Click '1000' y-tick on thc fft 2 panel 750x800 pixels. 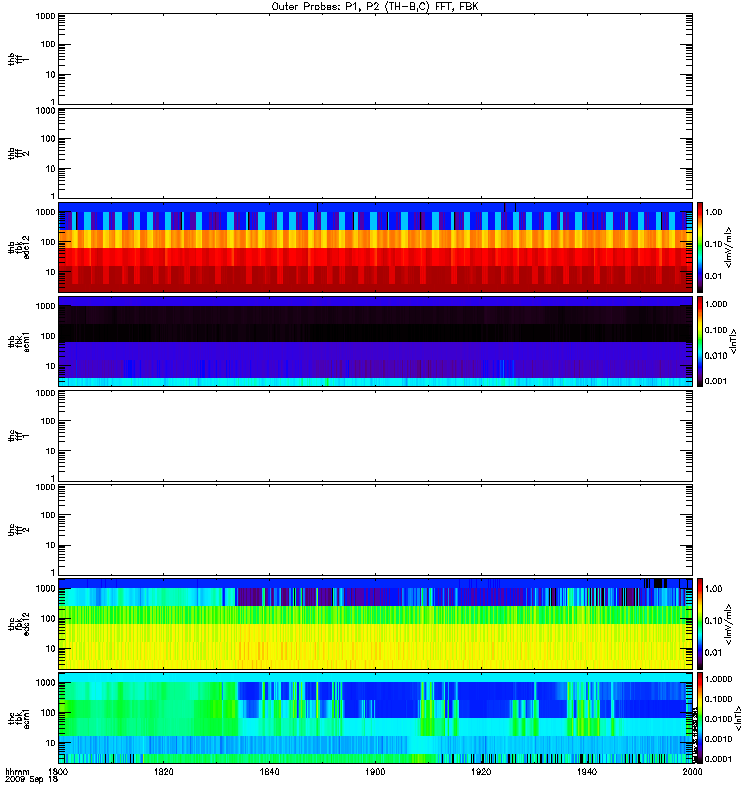[x=45, y=488]
